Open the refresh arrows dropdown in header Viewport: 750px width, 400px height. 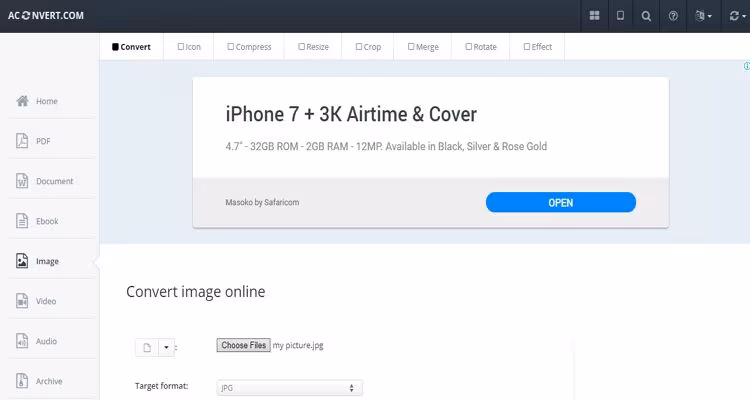coord(737,16)
